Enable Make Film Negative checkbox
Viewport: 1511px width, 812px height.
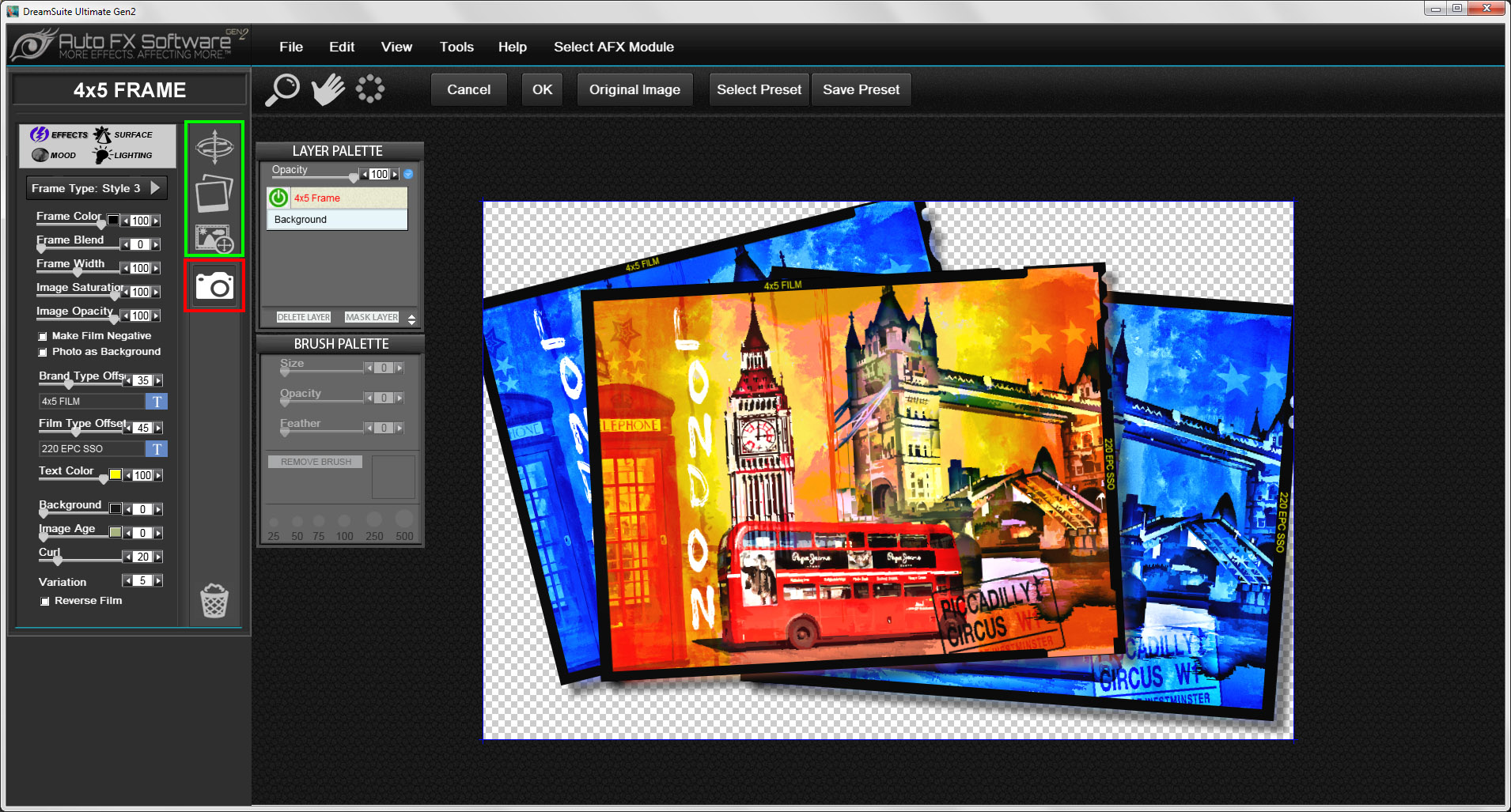coord(43,336)
